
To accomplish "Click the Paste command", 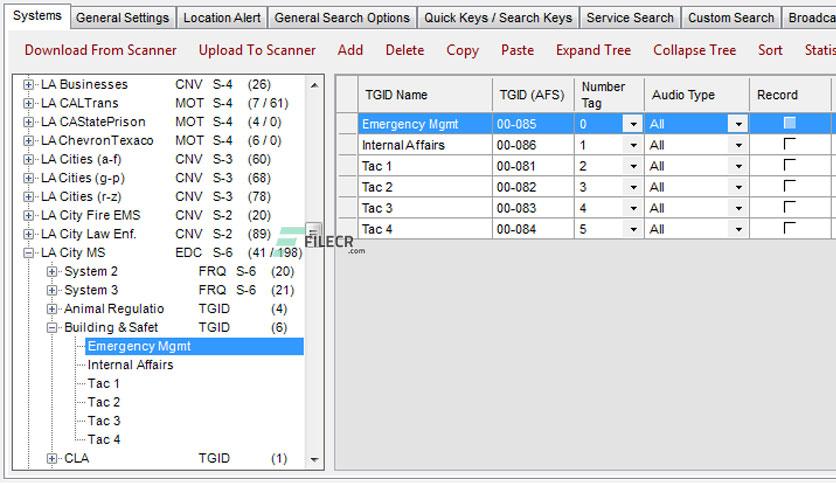I will 517,50.
